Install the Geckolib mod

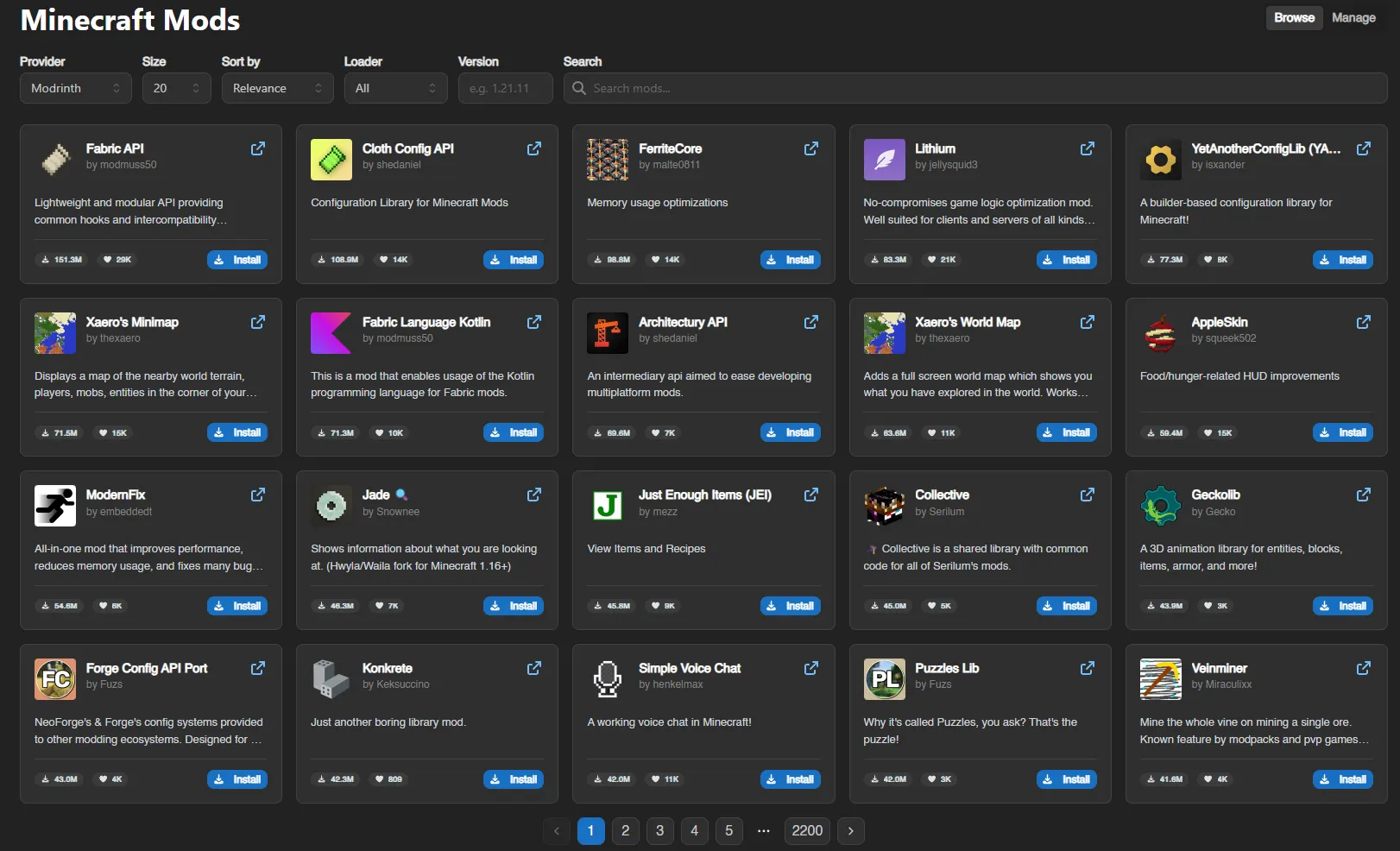(1343, 606)
